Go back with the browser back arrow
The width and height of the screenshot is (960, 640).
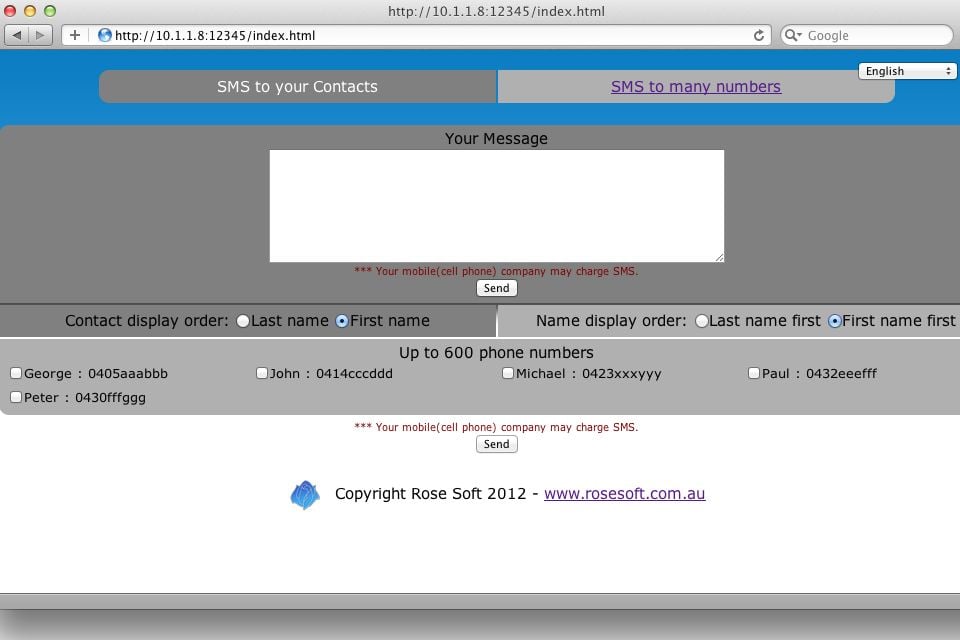pyautogui.click(x=17, y=35)
